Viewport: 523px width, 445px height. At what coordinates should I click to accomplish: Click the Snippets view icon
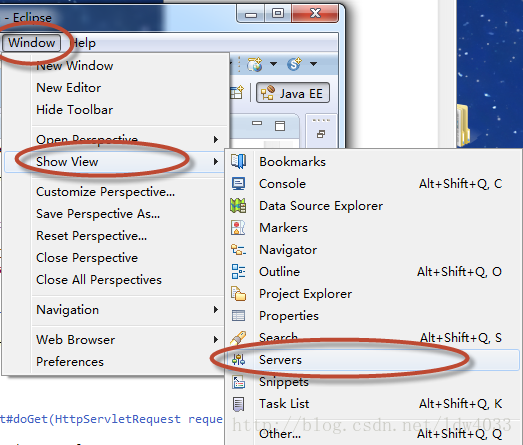(x=238, y=382)
